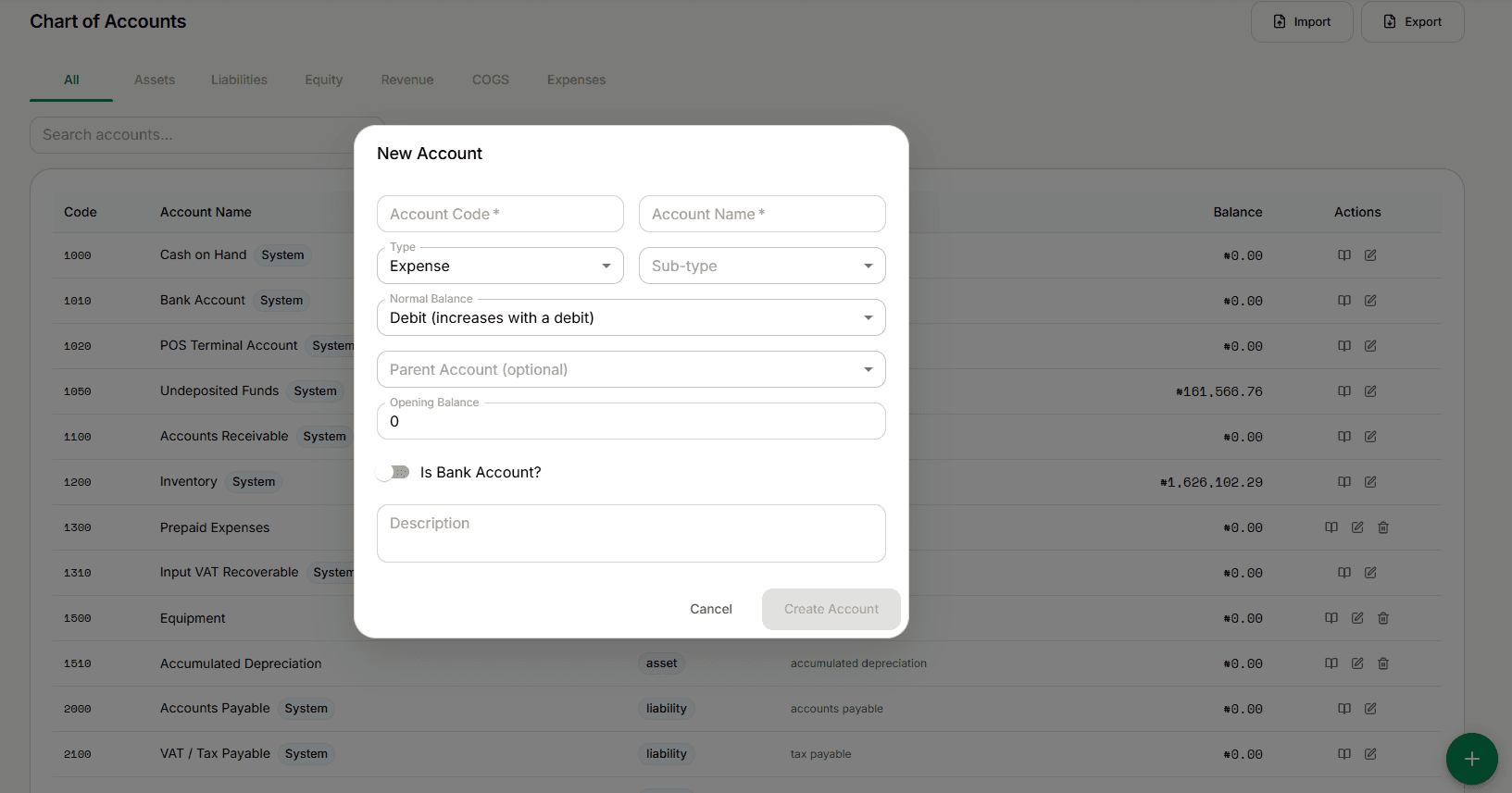Screen dimensions: 1512x793
Task: Click the green plus add button
Action: [x=1472, y=759]
